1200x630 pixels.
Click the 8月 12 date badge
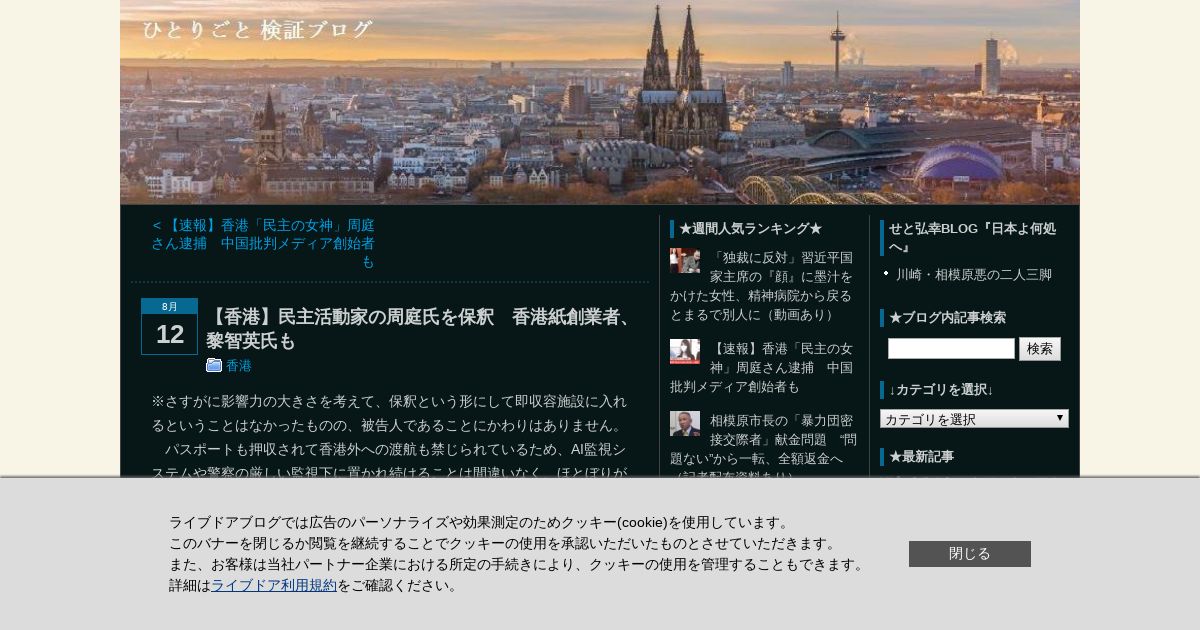pos(169,326)
